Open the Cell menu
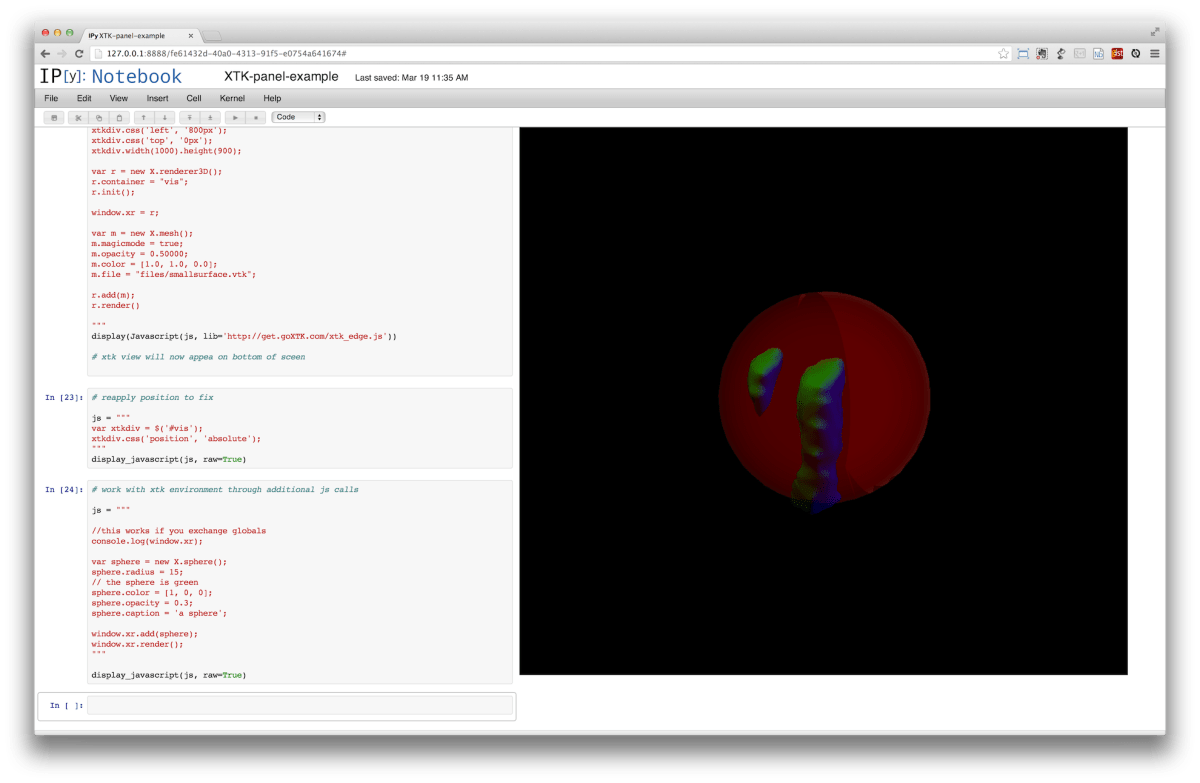Image resolution: width=1200 pixels, height=783 pixels. [x=194, y=98]
